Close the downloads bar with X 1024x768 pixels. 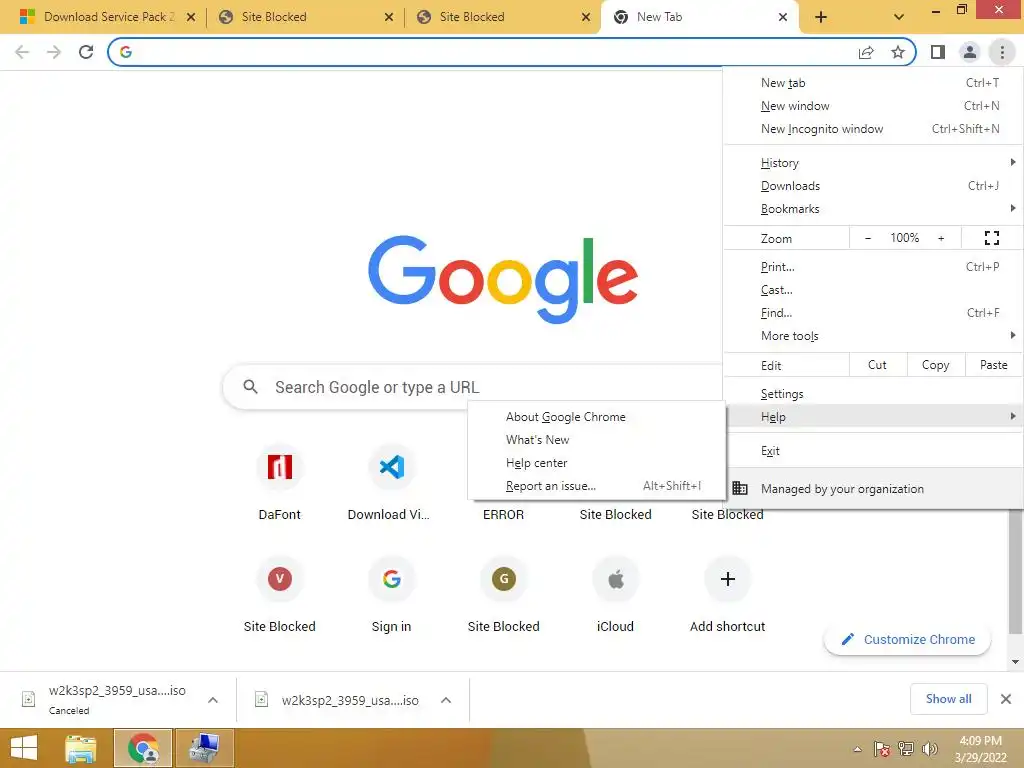pyautogui.click(x=1006, y=699)
